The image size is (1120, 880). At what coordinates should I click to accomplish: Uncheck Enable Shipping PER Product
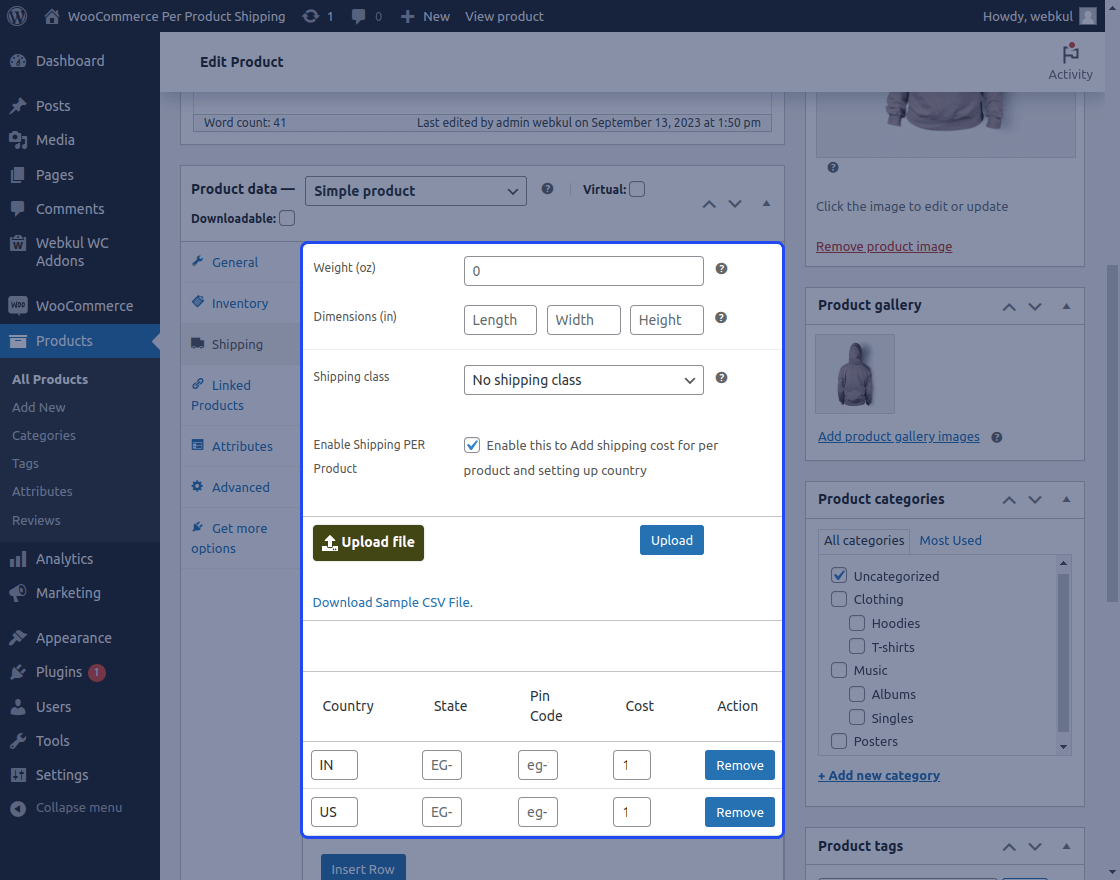pos(471,445)
